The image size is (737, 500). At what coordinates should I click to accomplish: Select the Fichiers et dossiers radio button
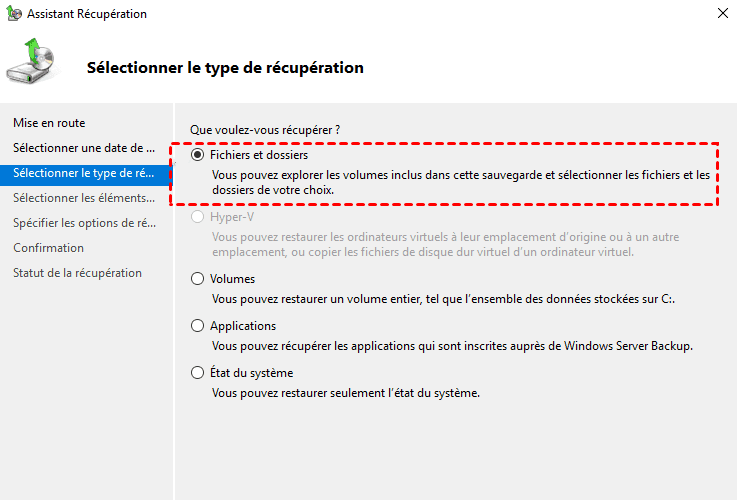click(197, 156)
